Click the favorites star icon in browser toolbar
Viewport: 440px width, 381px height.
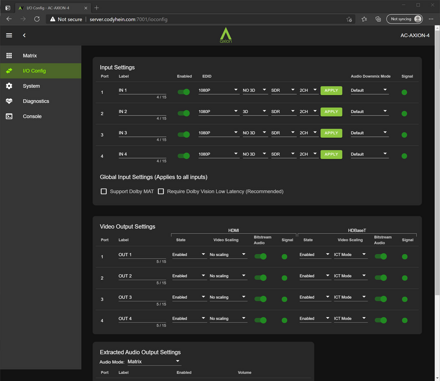pyautogui.click(x=364, y=19)
